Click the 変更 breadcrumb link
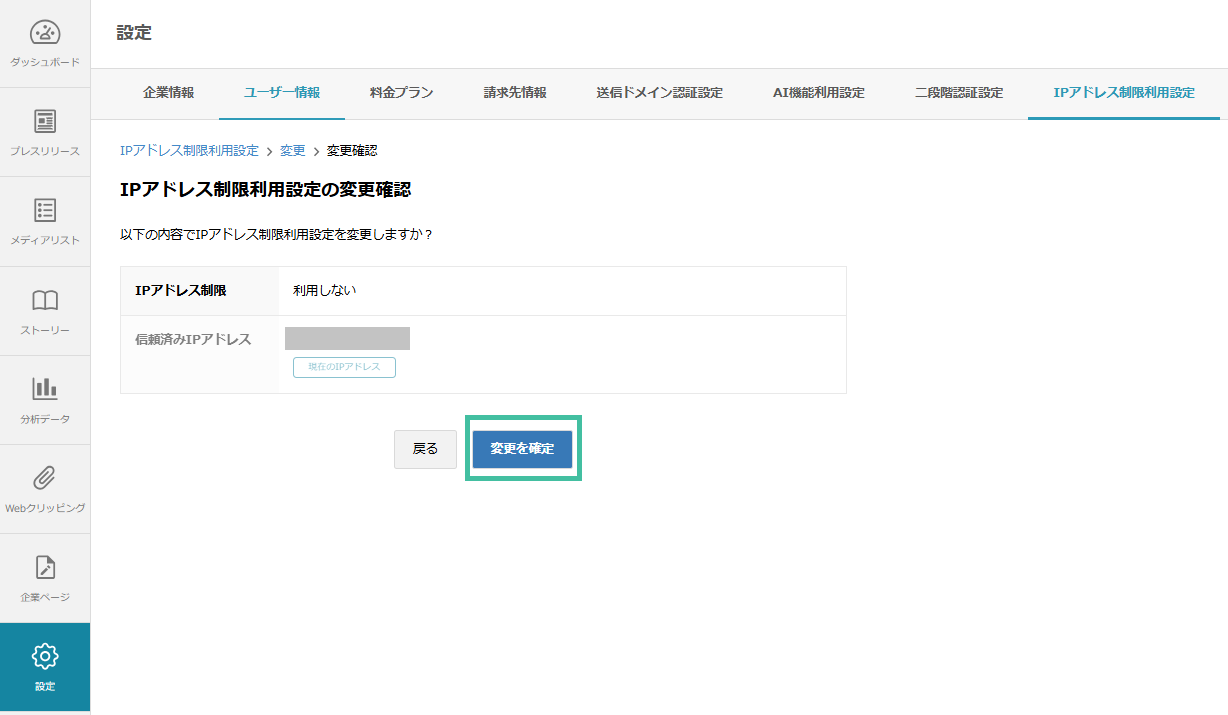Screen dimensions: 1228x715 pyautogui.click(x=292, y=150)
